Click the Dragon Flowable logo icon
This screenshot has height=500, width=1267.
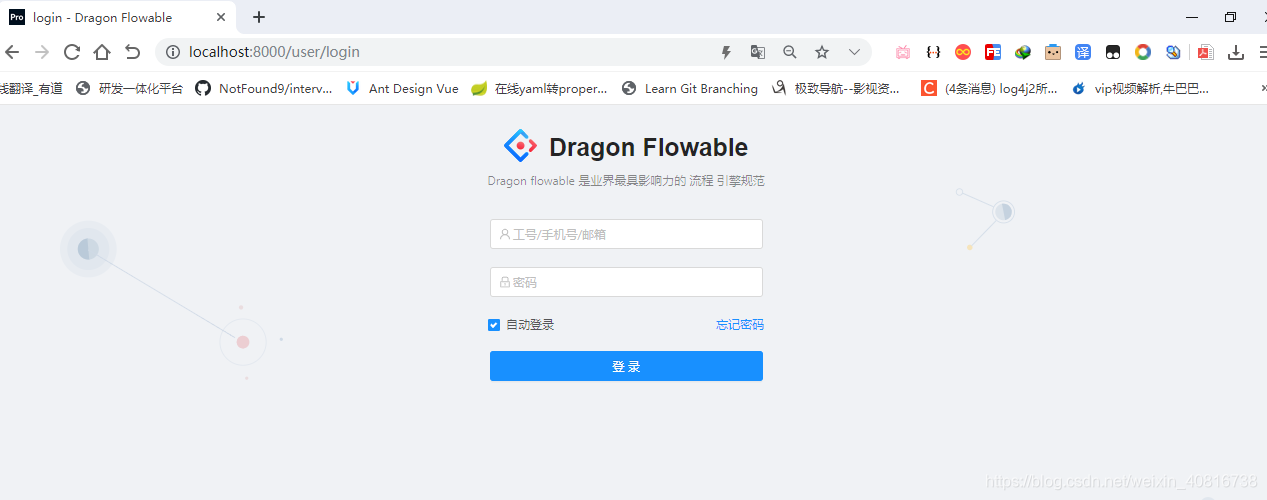click(x=520, y=146)
